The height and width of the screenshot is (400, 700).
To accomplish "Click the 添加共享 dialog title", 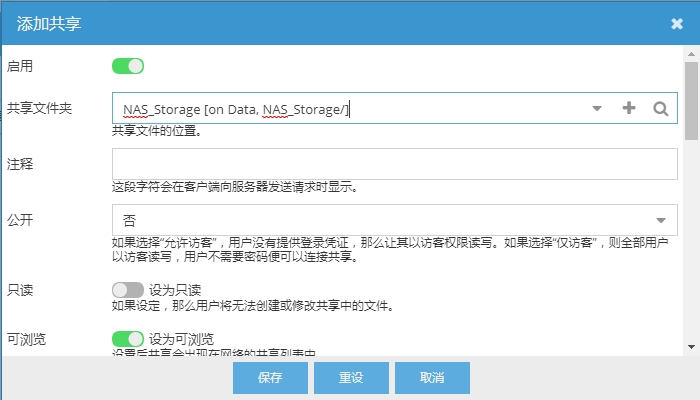I will coord(49,24).
